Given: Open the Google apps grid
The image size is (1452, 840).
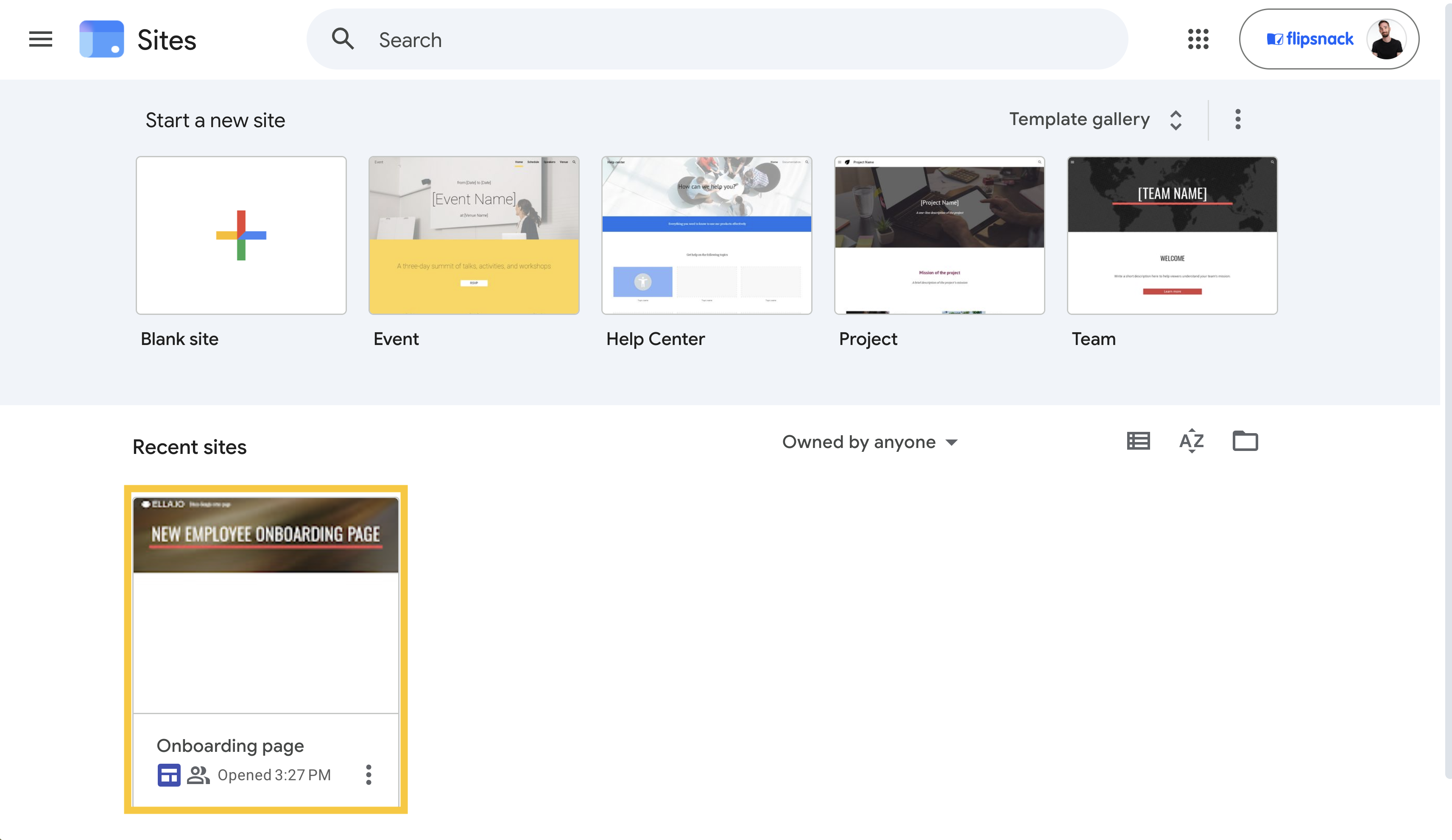Looking at the screenshot, I should 1198,39.
